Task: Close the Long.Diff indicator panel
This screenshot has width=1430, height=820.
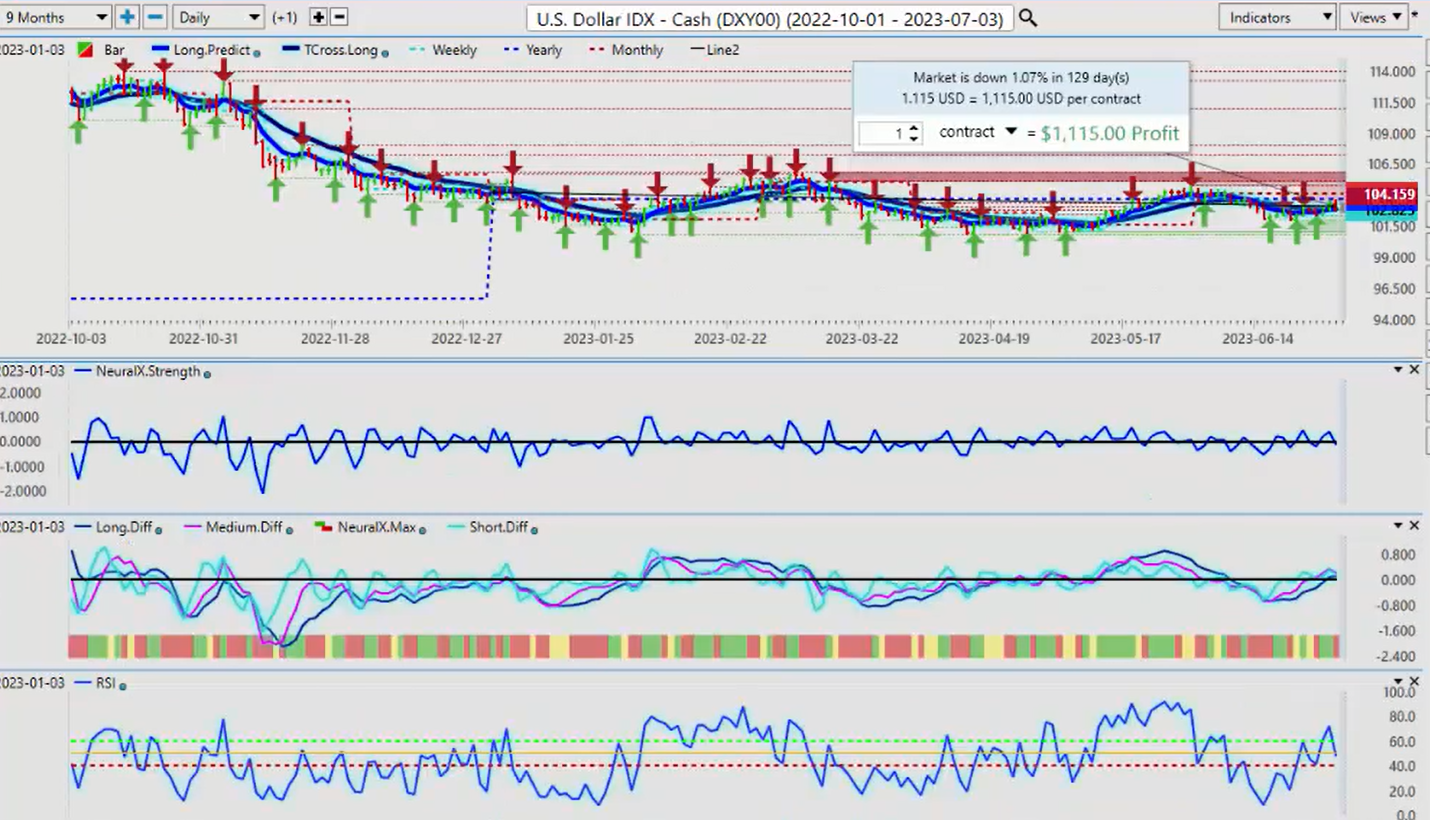Action: [1414, 526]
